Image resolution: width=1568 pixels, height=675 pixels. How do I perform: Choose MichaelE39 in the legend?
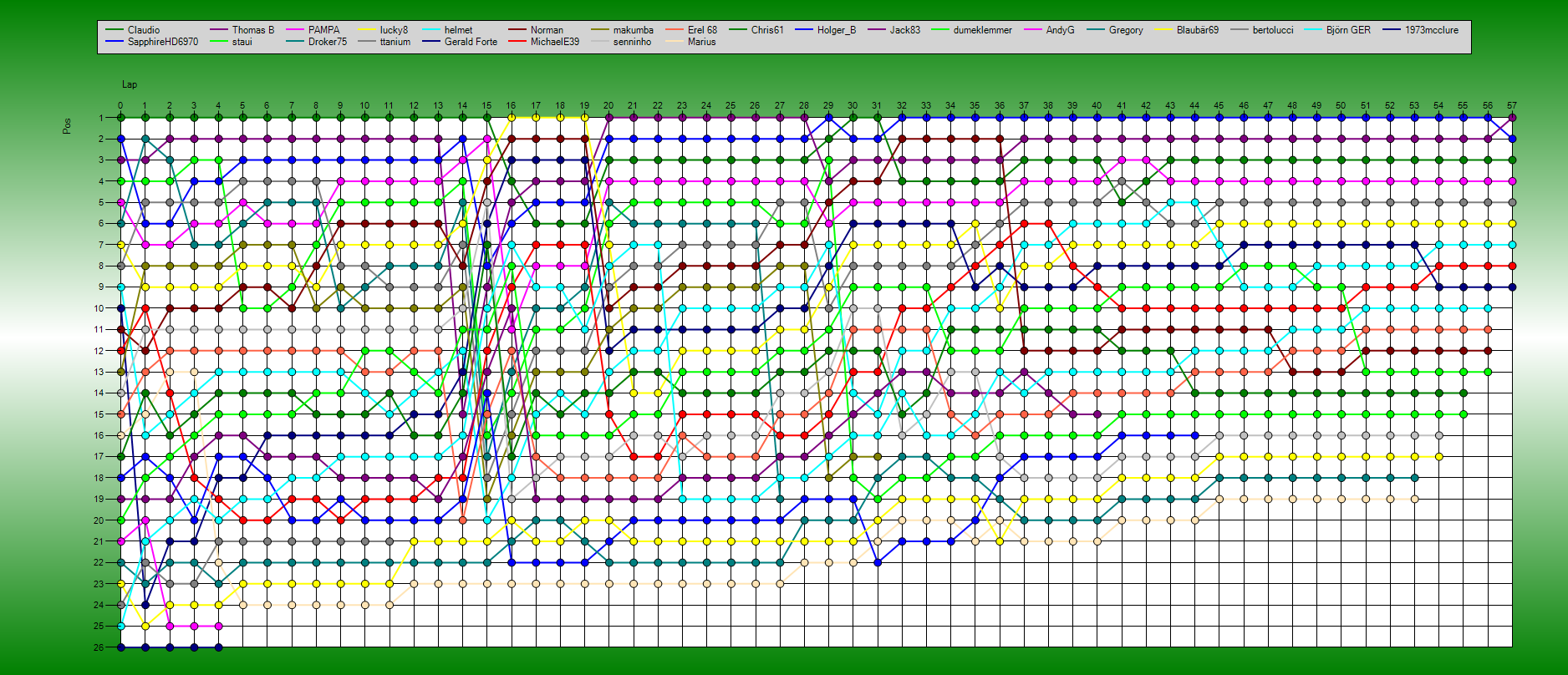555,42
